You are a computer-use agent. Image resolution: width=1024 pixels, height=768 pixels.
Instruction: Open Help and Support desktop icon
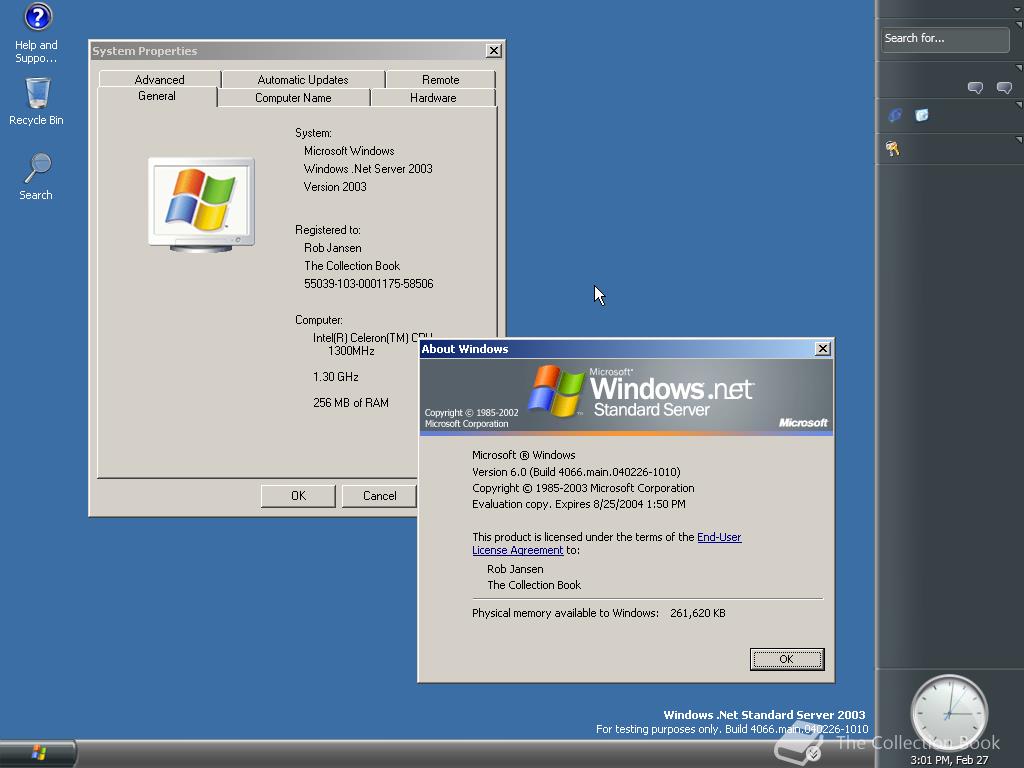pos(37,33)
